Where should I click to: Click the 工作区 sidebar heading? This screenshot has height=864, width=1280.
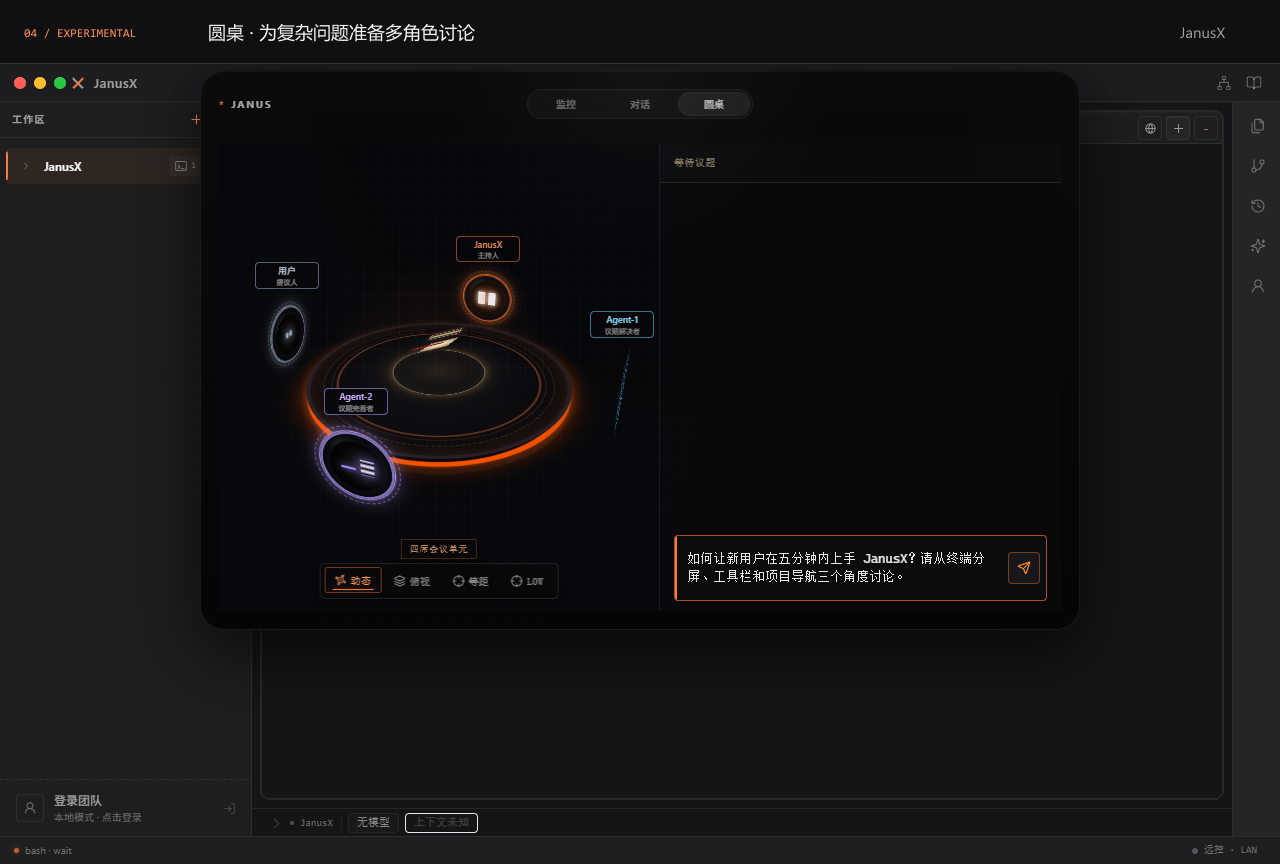[x=28, y=120]
